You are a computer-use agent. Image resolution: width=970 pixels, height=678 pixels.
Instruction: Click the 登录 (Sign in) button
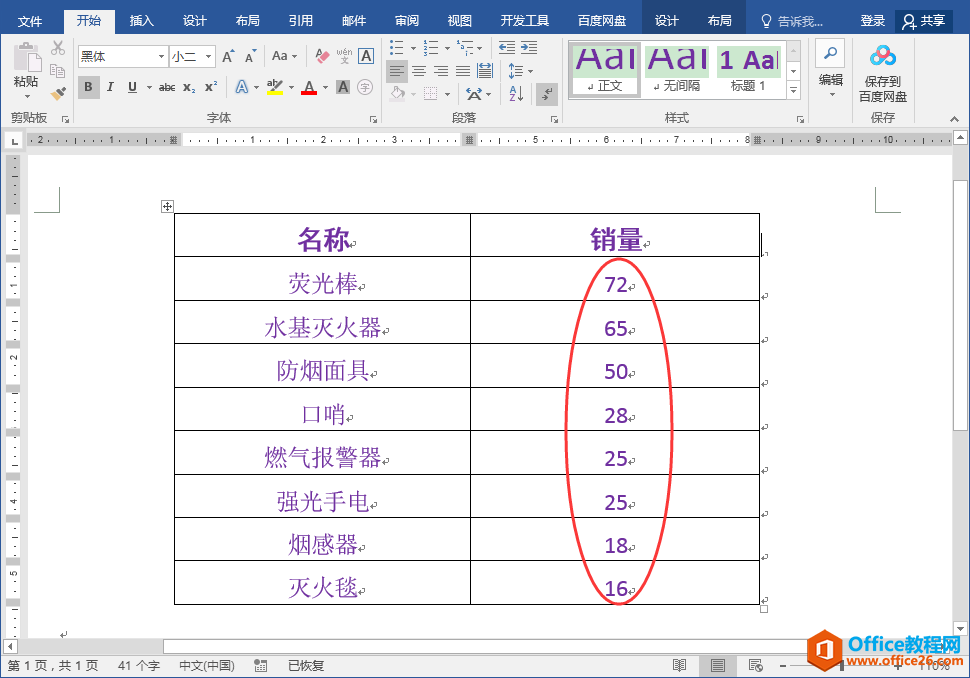coord(872,21)
